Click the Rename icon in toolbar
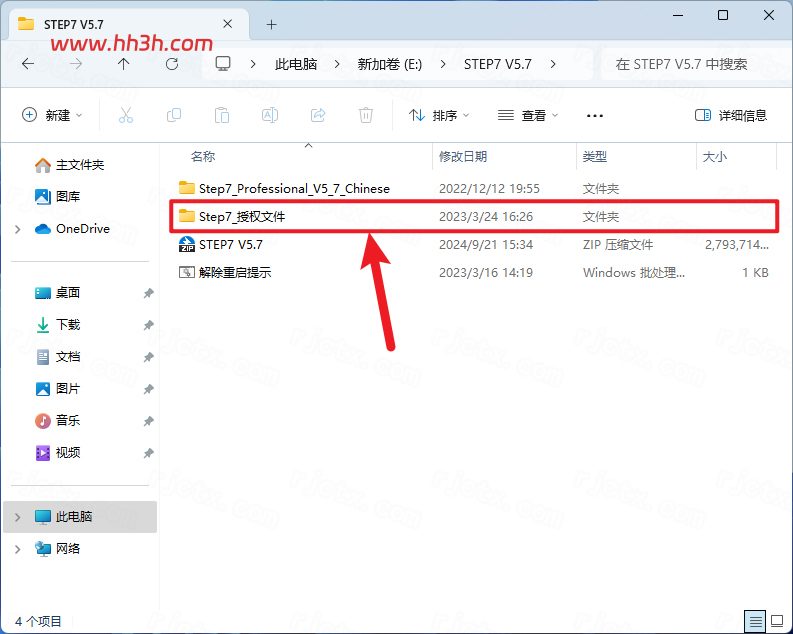 pyautogui.click(x=270, y=115)
